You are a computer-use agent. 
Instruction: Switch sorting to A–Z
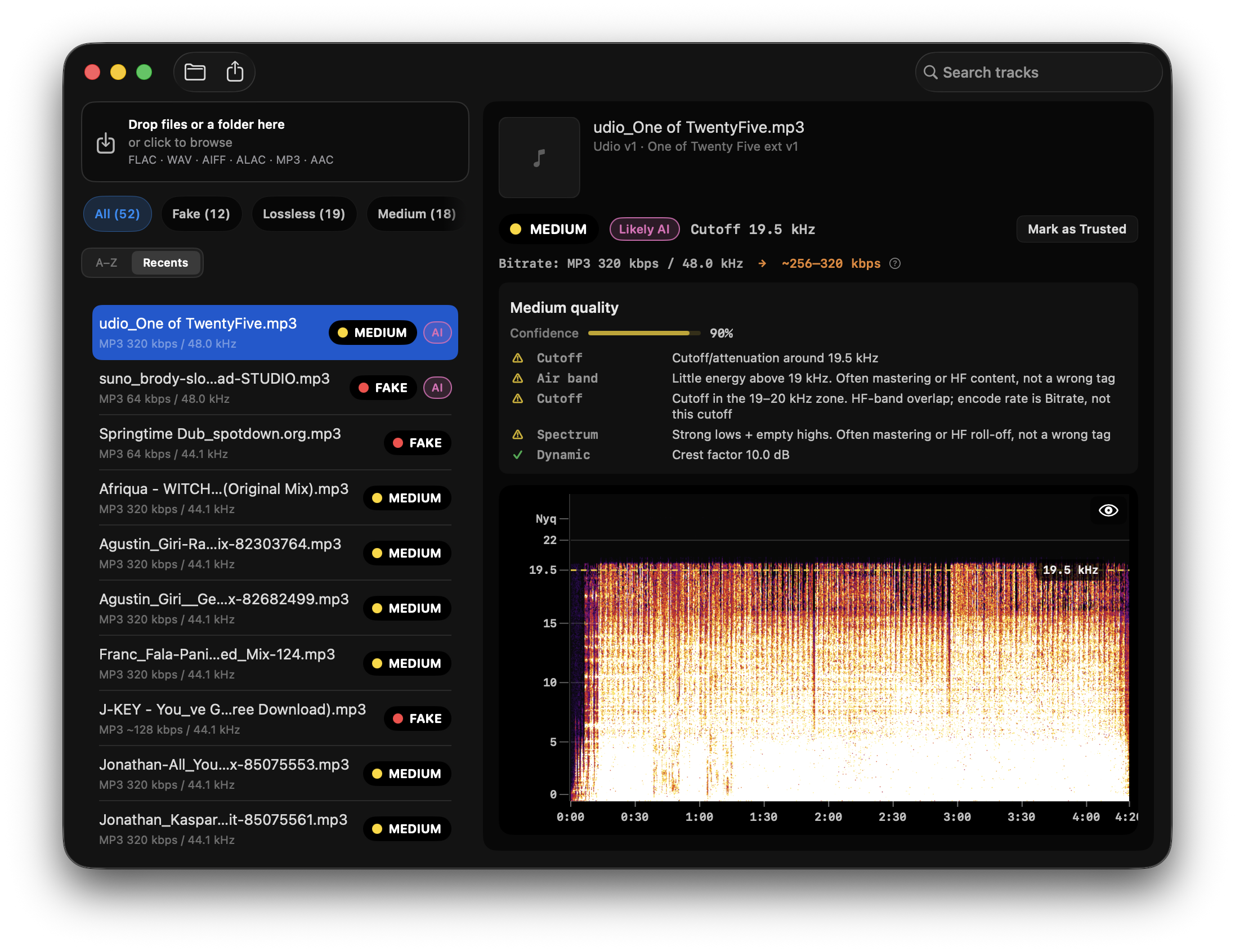point(106,263)
